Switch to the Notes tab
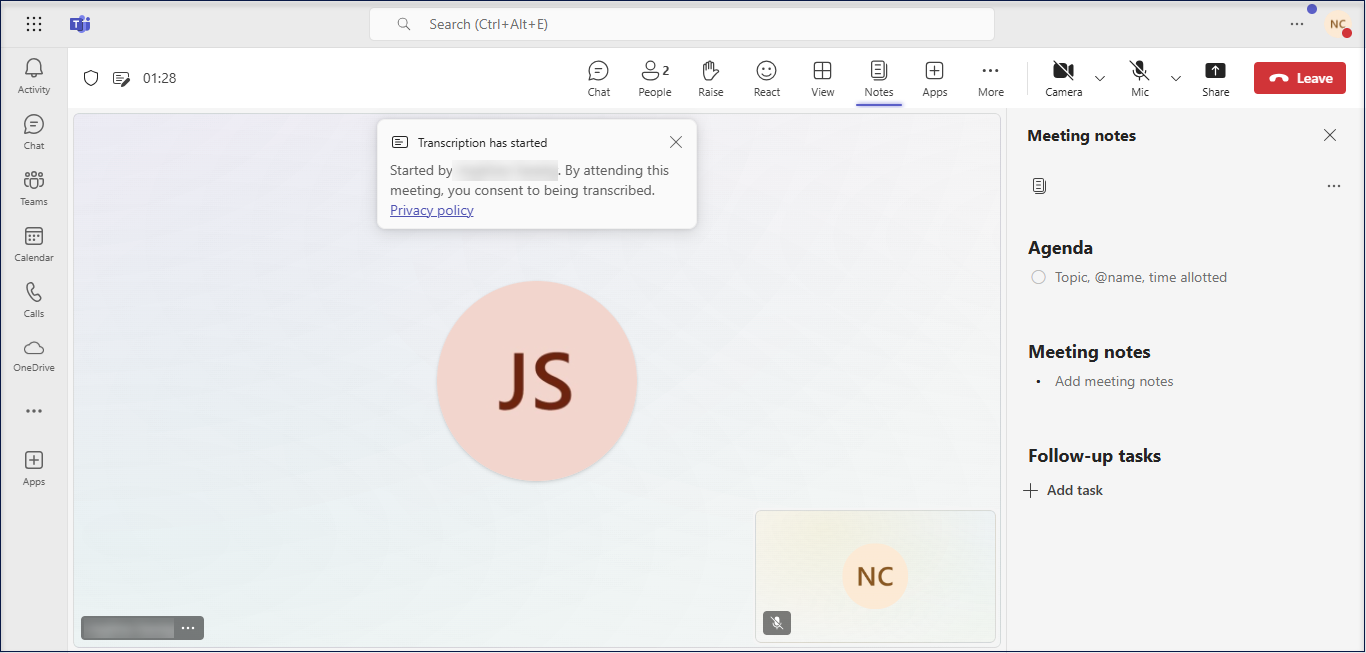This screenshot has width=1366, height=653. click(x=878, y=78)
